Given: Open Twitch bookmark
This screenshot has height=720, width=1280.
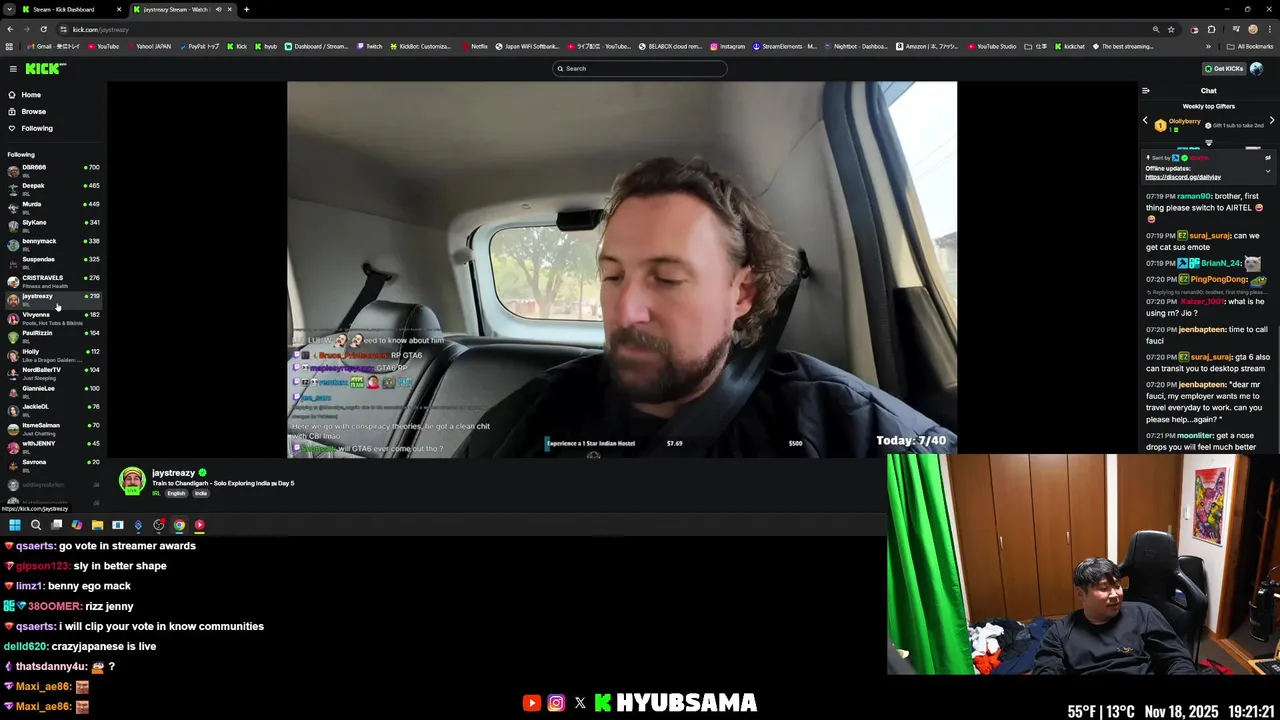Looking at the screenshot, I should coord(369,46).
